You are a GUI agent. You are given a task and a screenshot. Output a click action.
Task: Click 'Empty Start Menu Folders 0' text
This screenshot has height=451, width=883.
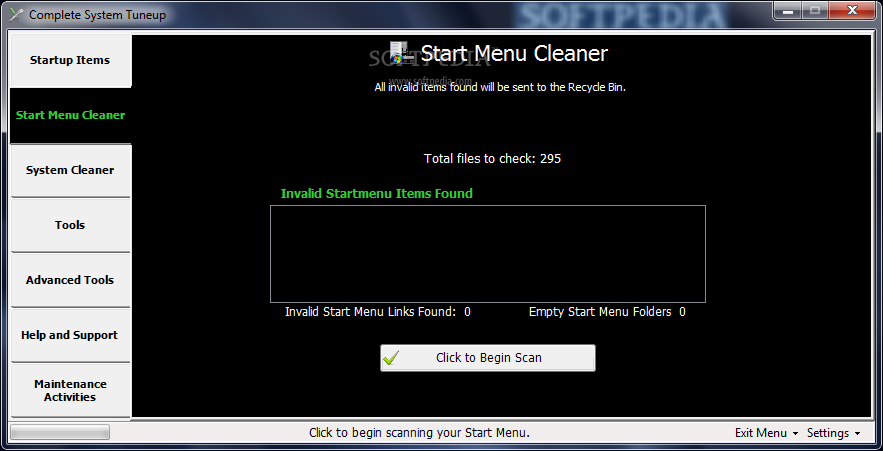(607, 312)
